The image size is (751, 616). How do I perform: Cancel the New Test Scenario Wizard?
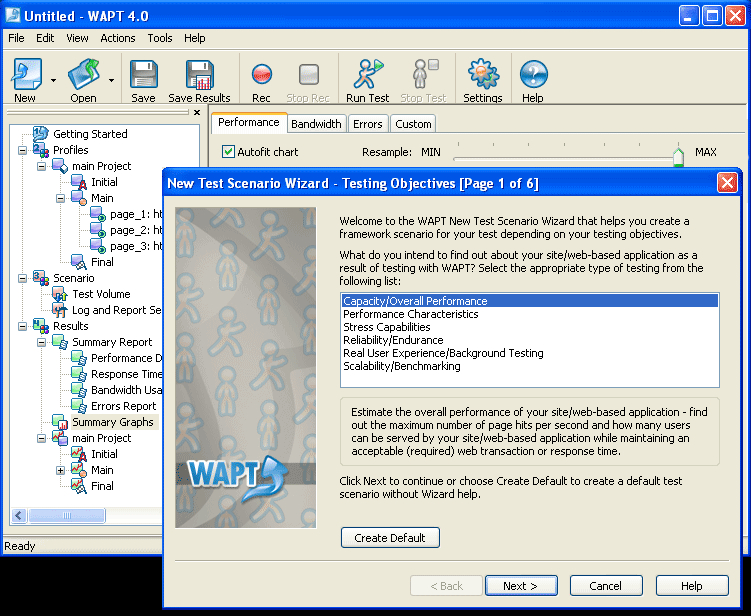[606, 586]
